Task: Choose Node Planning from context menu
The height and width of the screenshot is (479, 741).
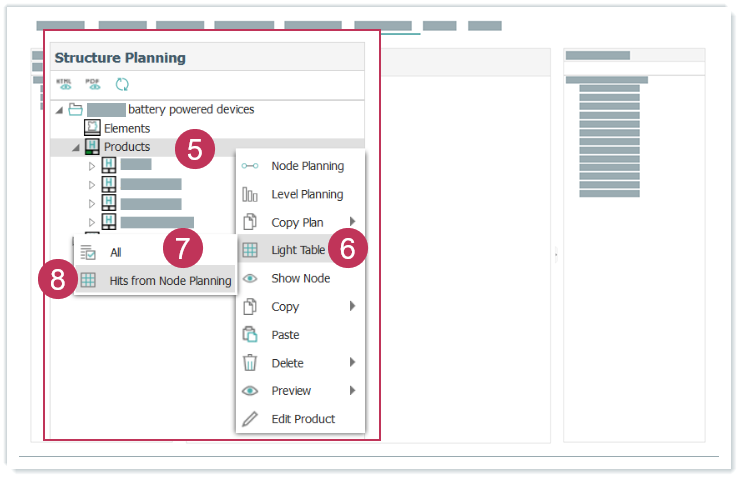Action: pyautogui.click(x=307, y=166)
